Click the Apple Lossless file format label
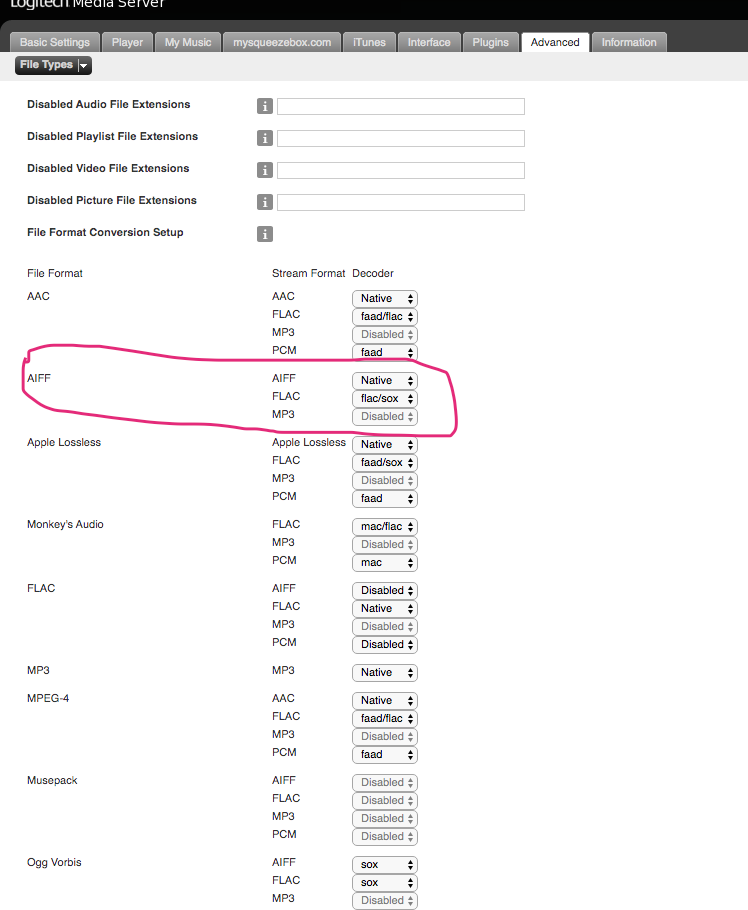The image size is (748, 910). pyautogui.click(x=64, y=442)
